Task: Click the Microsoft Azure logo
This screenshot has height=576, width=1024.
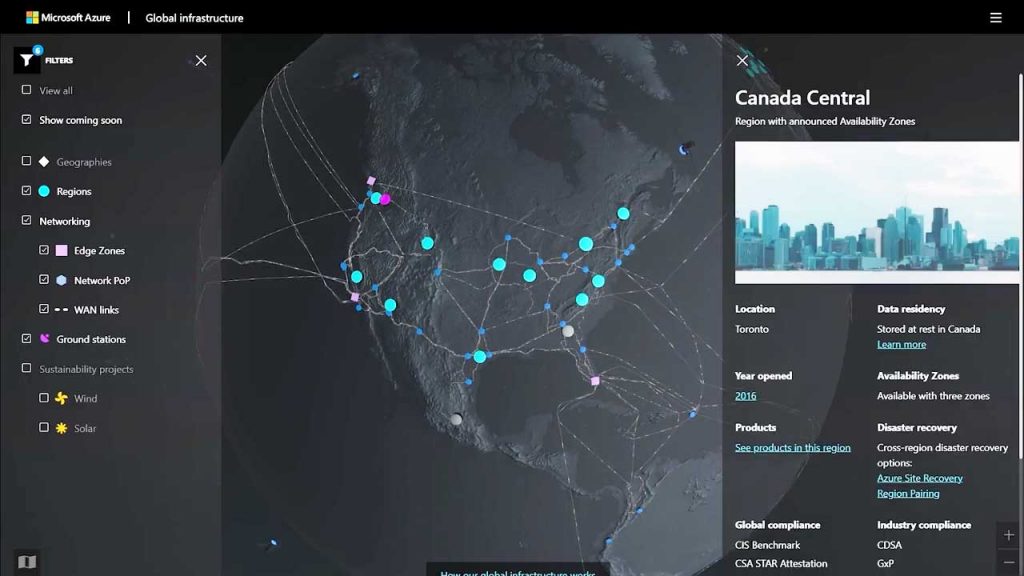Action: pos(68,18)
